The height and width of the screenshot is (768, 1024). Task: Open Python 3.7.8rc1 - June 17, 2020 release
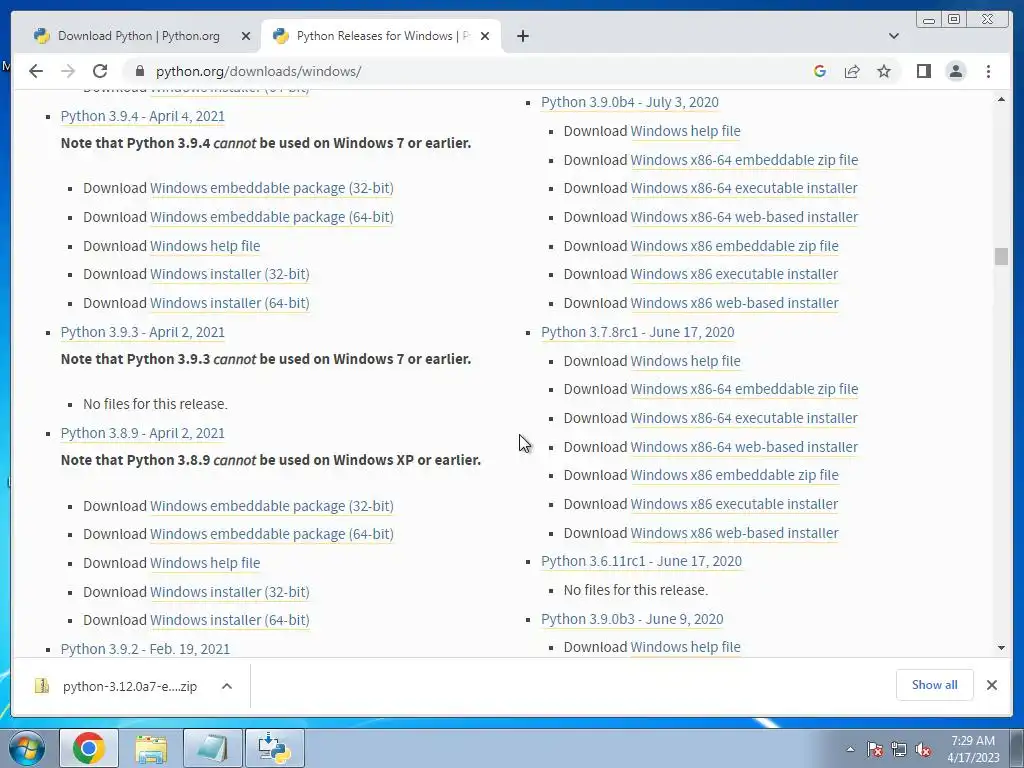[x=637, y=332]
